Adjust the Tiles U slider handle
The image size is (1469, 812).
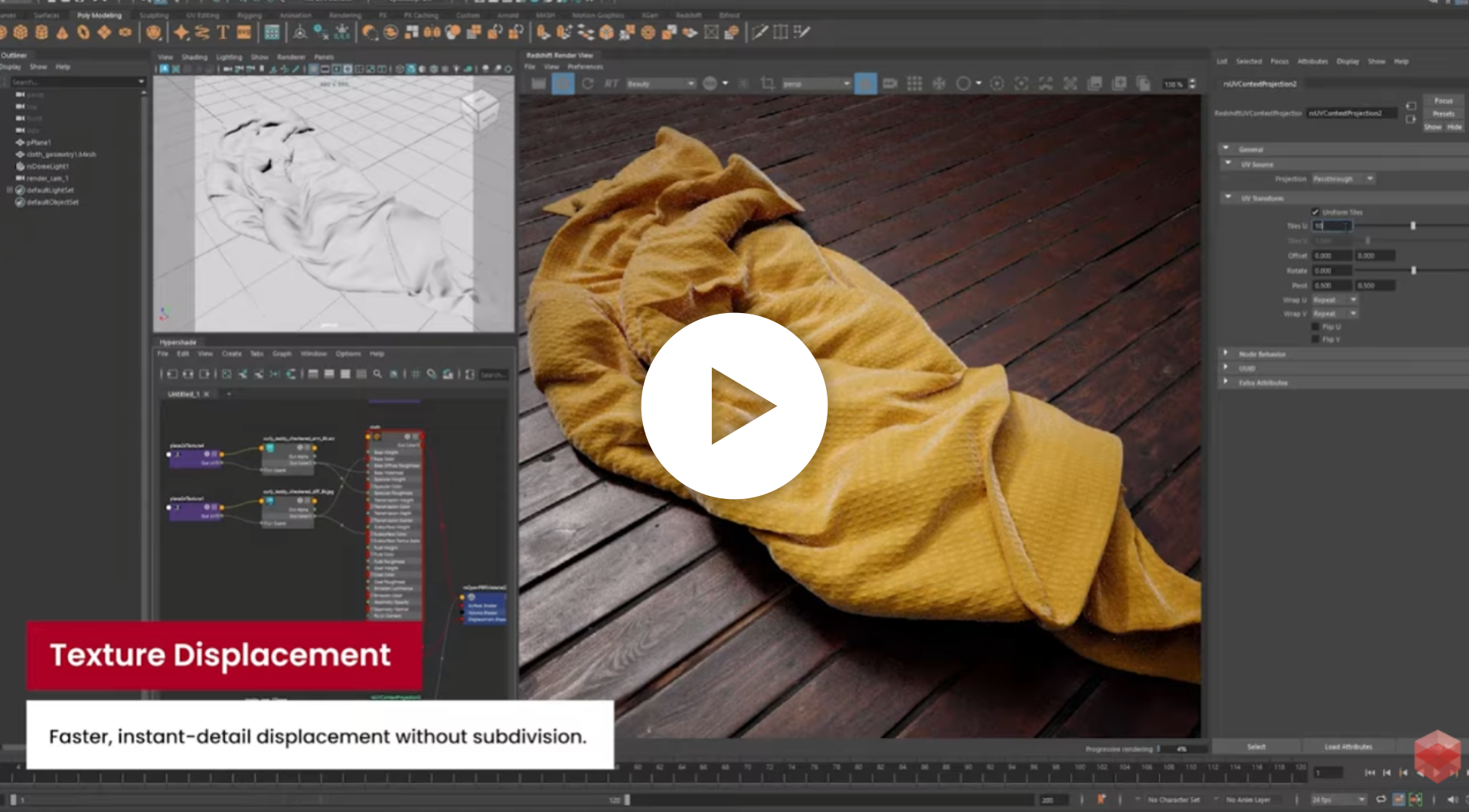point(1413,226)
